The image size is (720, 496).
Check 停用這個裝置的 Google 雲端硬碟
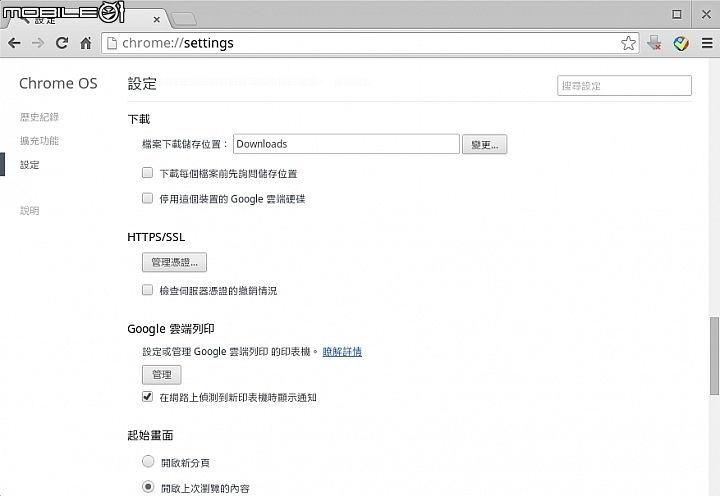point(147,198)
